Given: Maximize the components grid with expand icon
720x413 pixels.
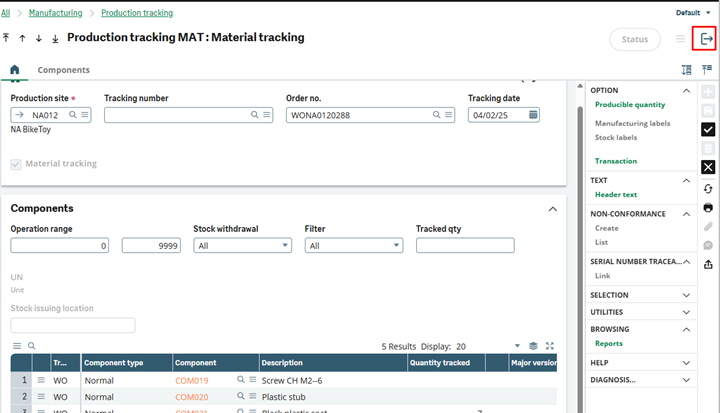Looking at the screenshot, I should [x=550, y=346].
